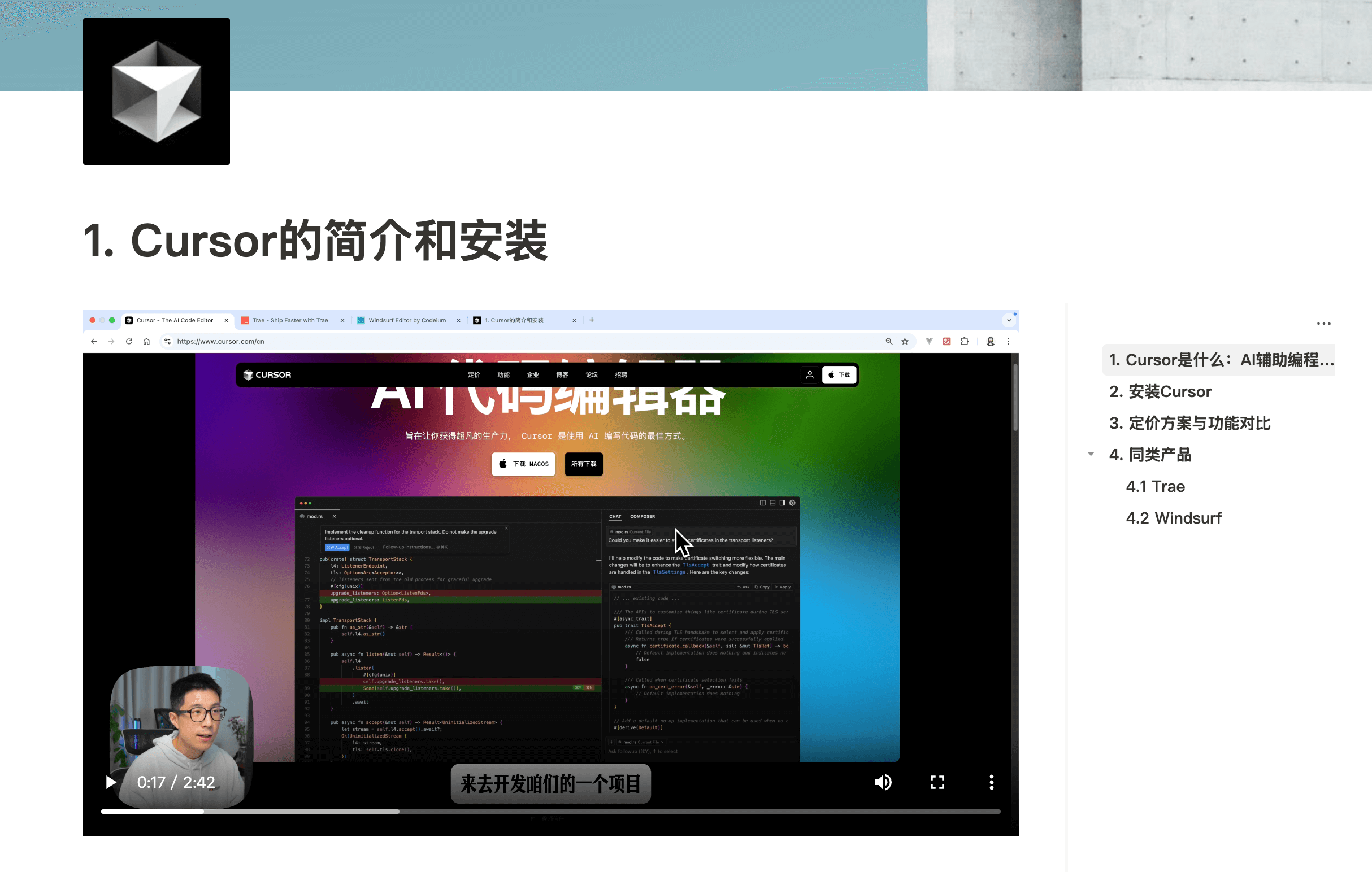Go to '3. 定价方案与功能对比' heading
The image size is (1372, 872).
[1189, 423]
